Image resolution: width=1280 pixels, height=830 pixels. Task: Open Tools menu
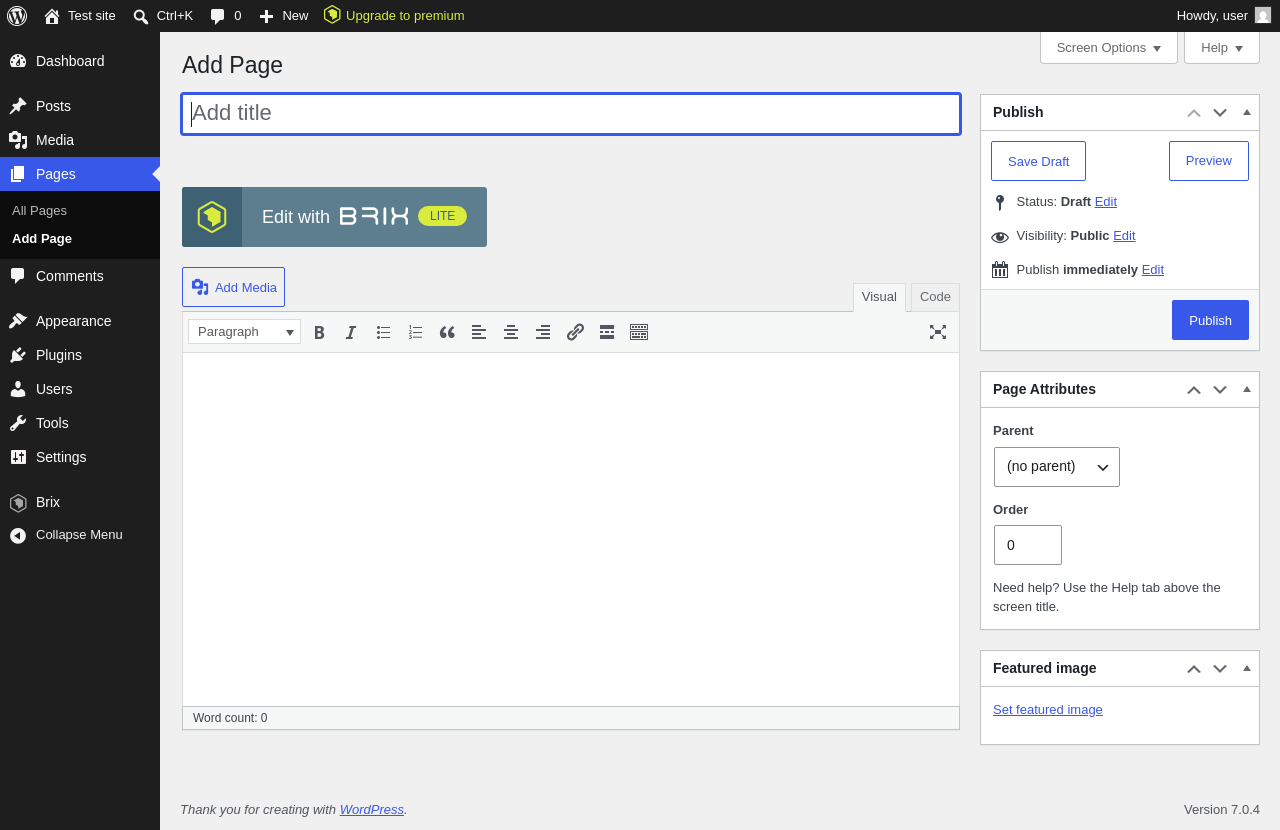(x=80, y=423)
